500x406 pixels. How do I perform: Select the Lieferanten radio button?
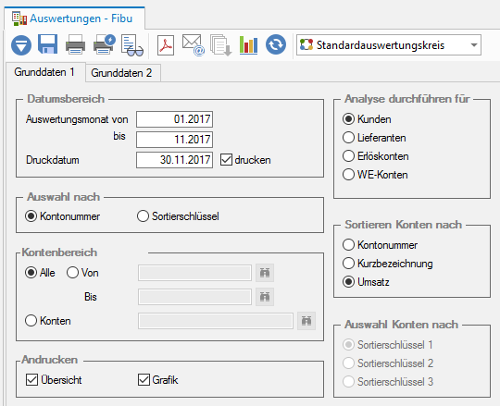[x=348, y=138]
